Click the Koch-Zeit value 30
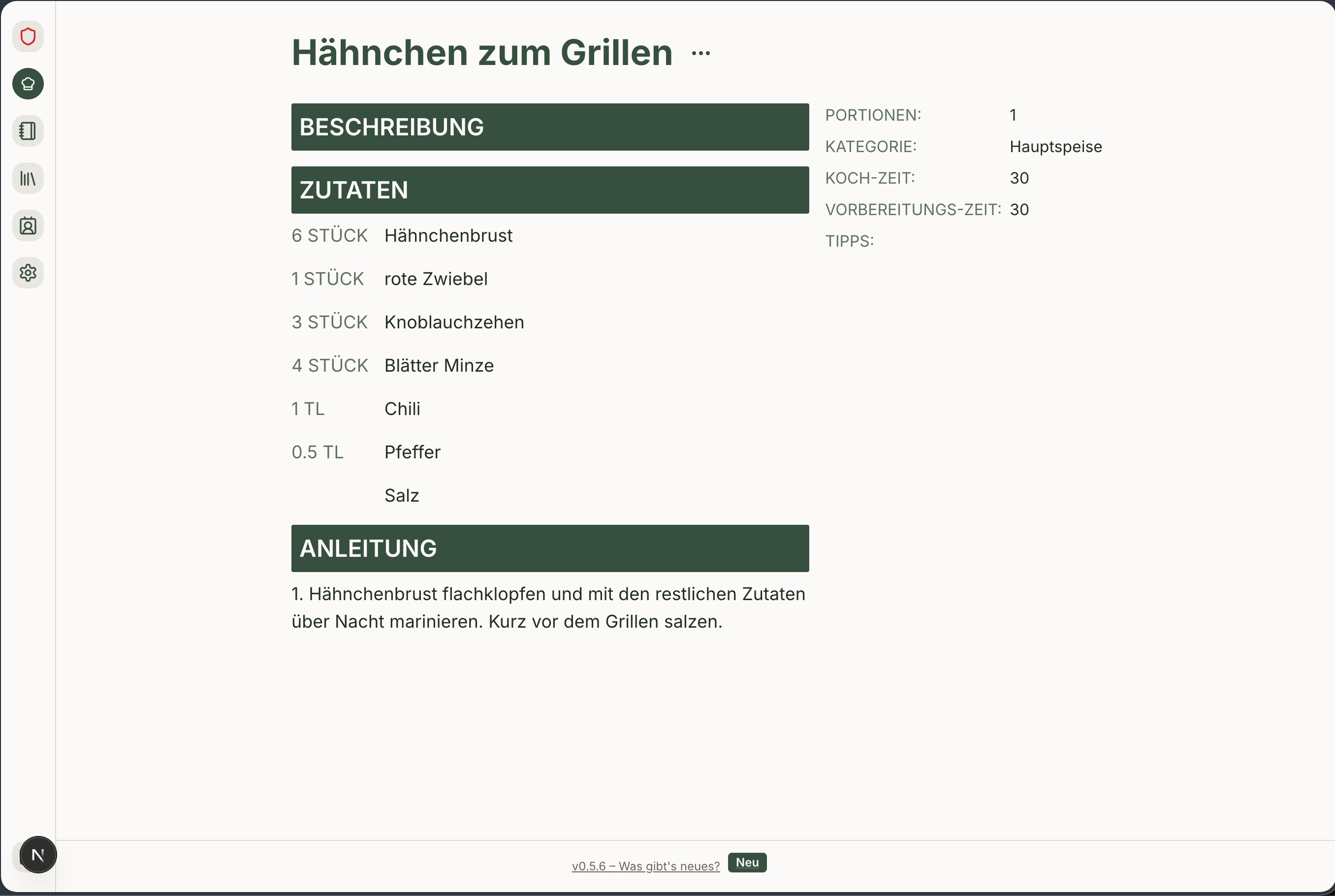1335x896 pixels. [1018, 178]
